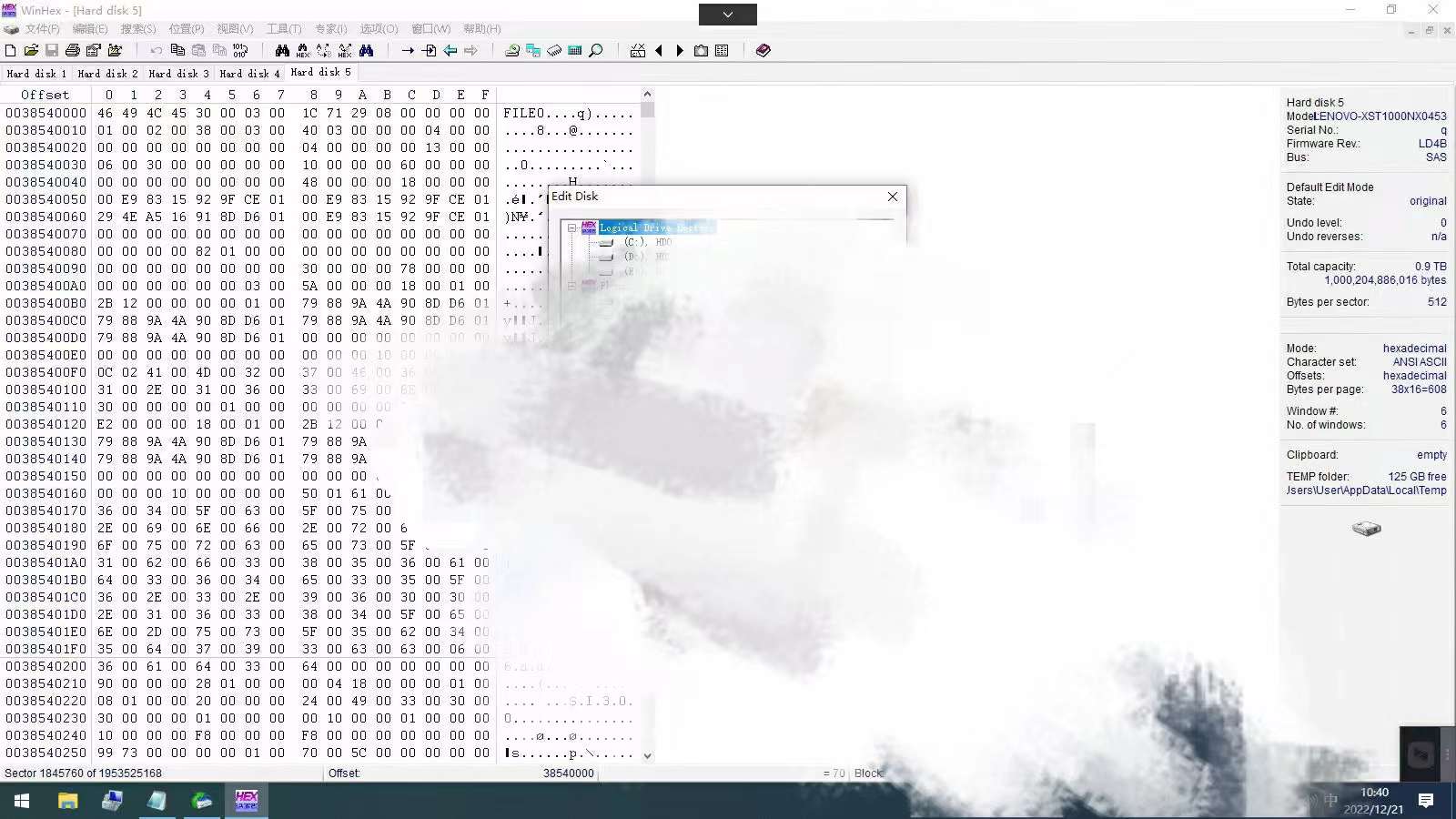Viewport: 1456px width, 819px height.
Task: Open the 位置(P) menu
Action: click(x=187, y=29)
